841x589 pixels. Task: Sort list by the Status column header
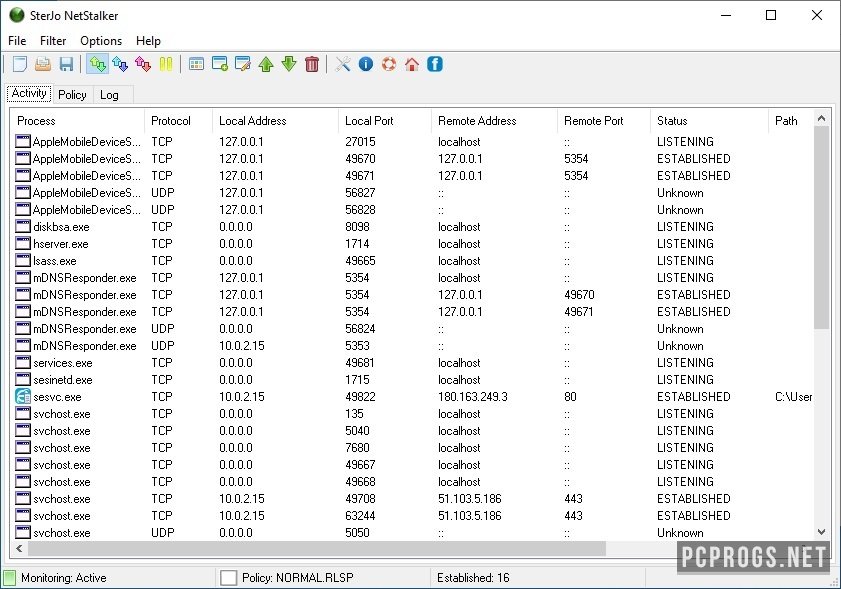pos(672,121)
